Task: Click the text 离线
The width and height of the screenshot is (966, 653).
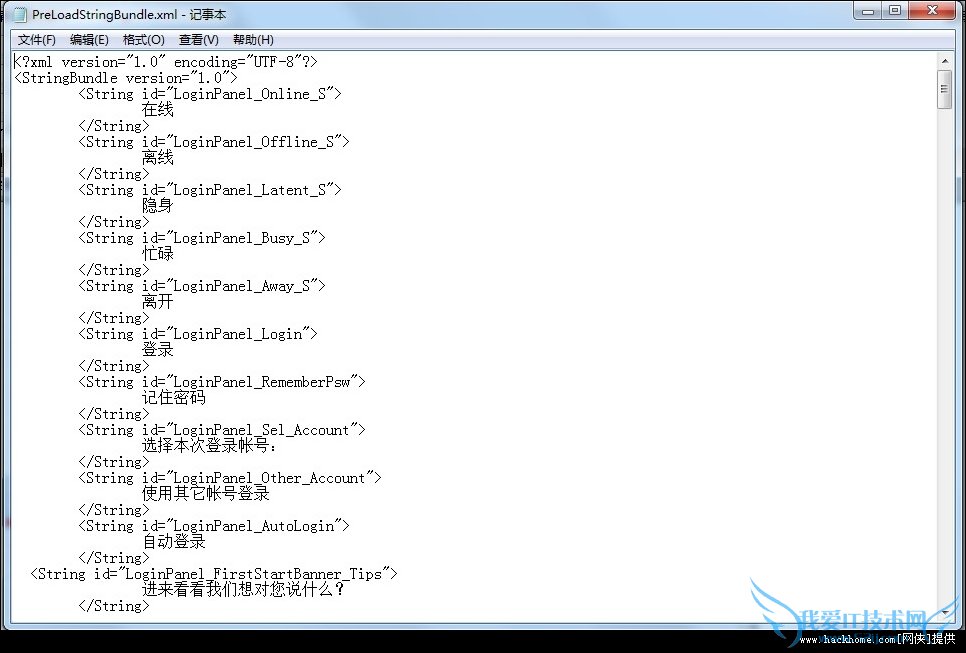Action: pyautogui.click(x=158, y=158)
